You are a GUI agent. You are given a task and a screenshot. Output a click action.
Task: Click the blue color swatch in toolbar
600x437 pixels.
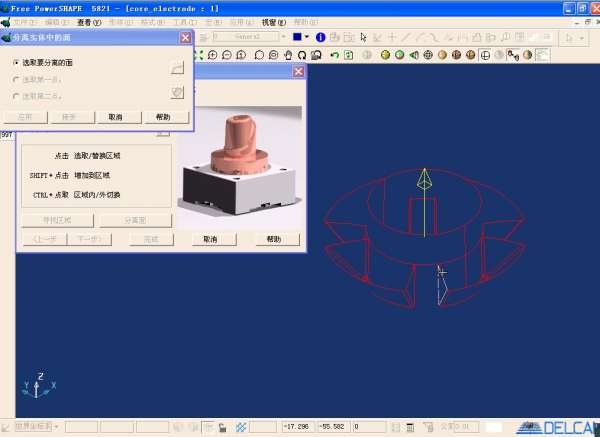coord(297,37)
